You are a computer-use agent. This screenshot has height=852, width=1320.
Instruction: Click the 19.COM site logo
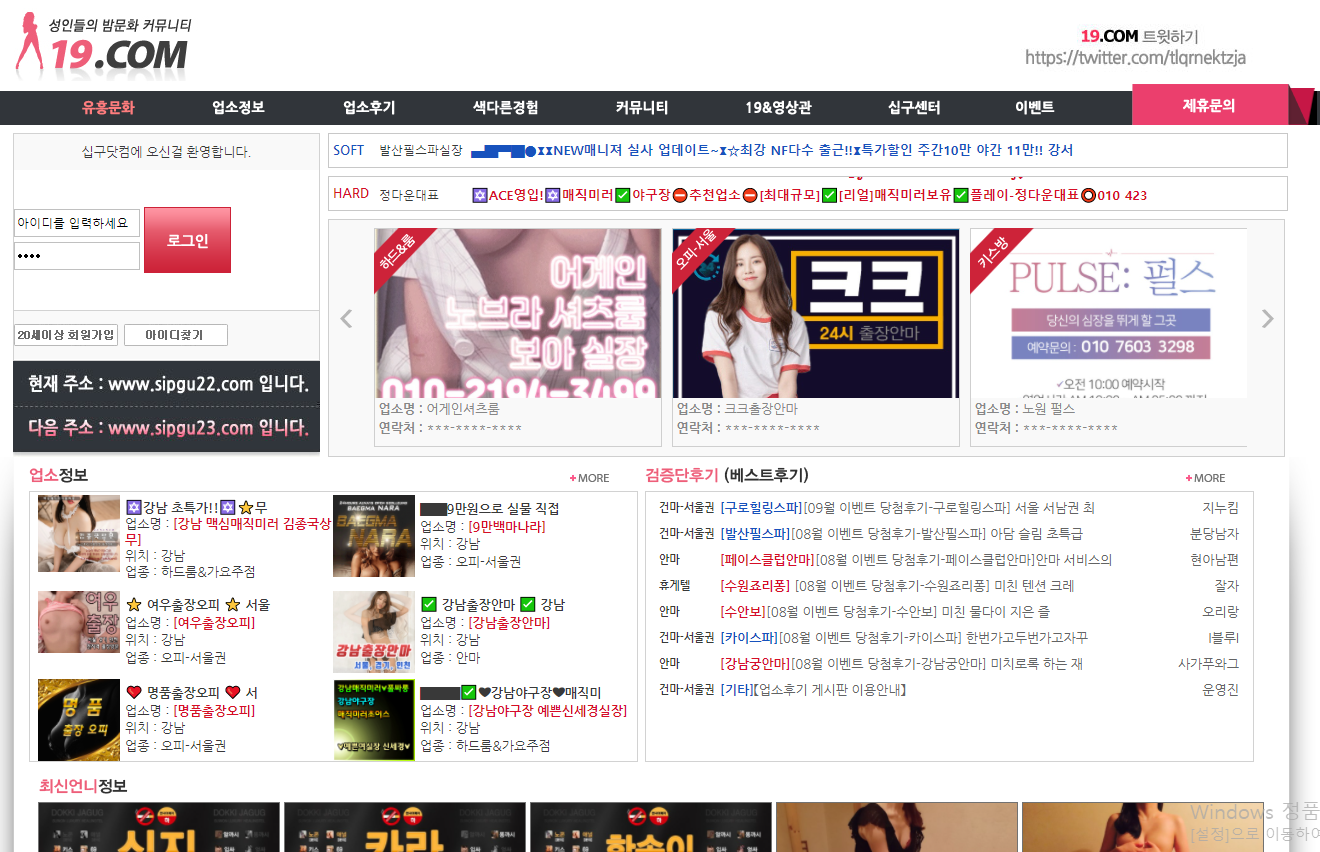(103, 46)
